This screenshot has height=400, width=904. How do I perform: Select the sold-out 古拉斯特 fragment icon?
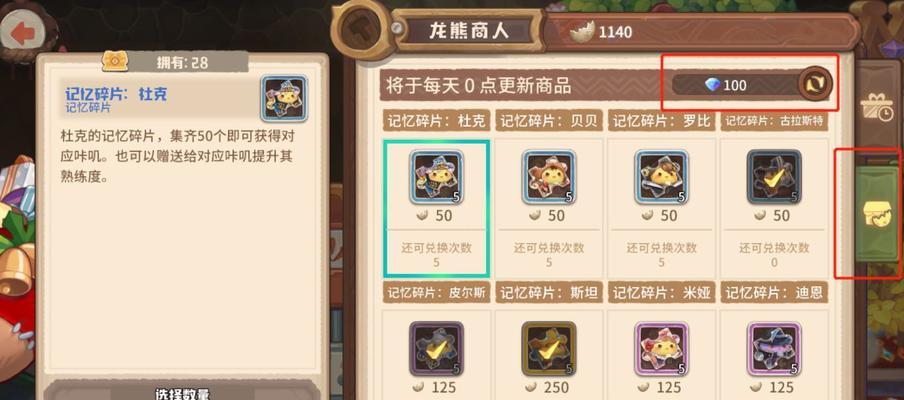point(774,178)
